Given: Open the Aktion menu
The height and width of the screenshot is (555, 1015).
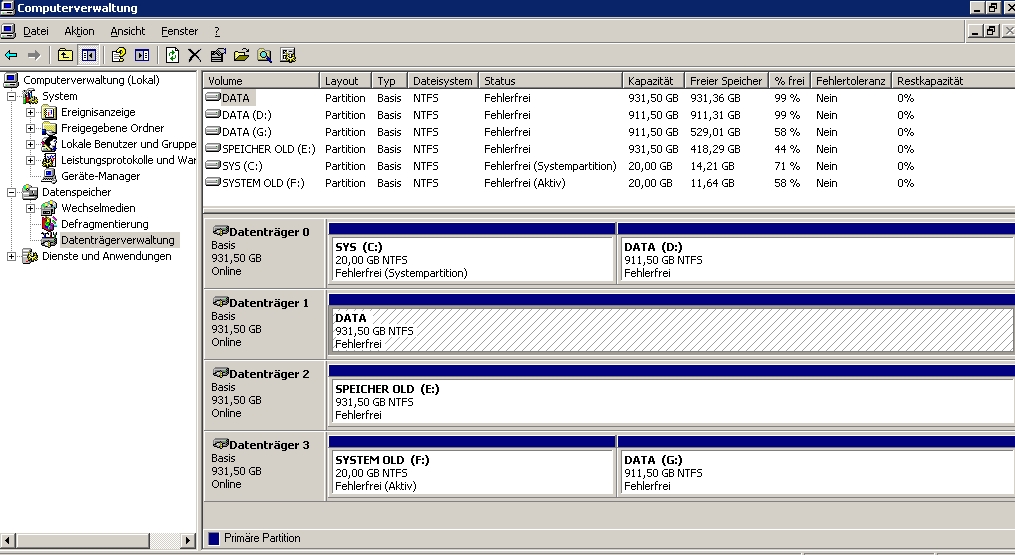Looking at the screenshot, I should point(79,31).
